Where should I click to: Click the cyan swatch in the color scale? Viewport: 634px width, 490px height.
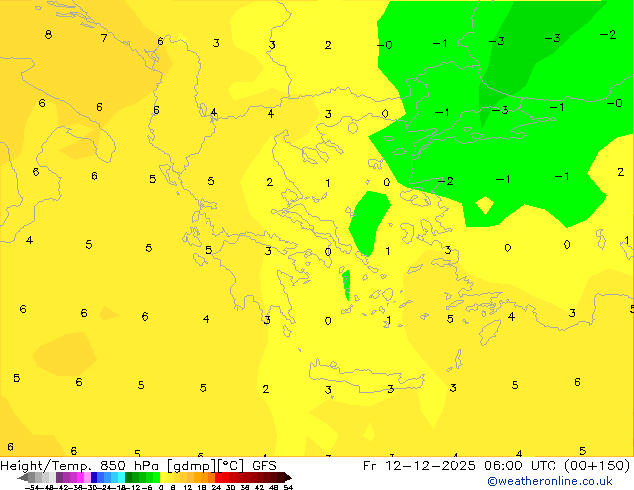tap(121, 477)
